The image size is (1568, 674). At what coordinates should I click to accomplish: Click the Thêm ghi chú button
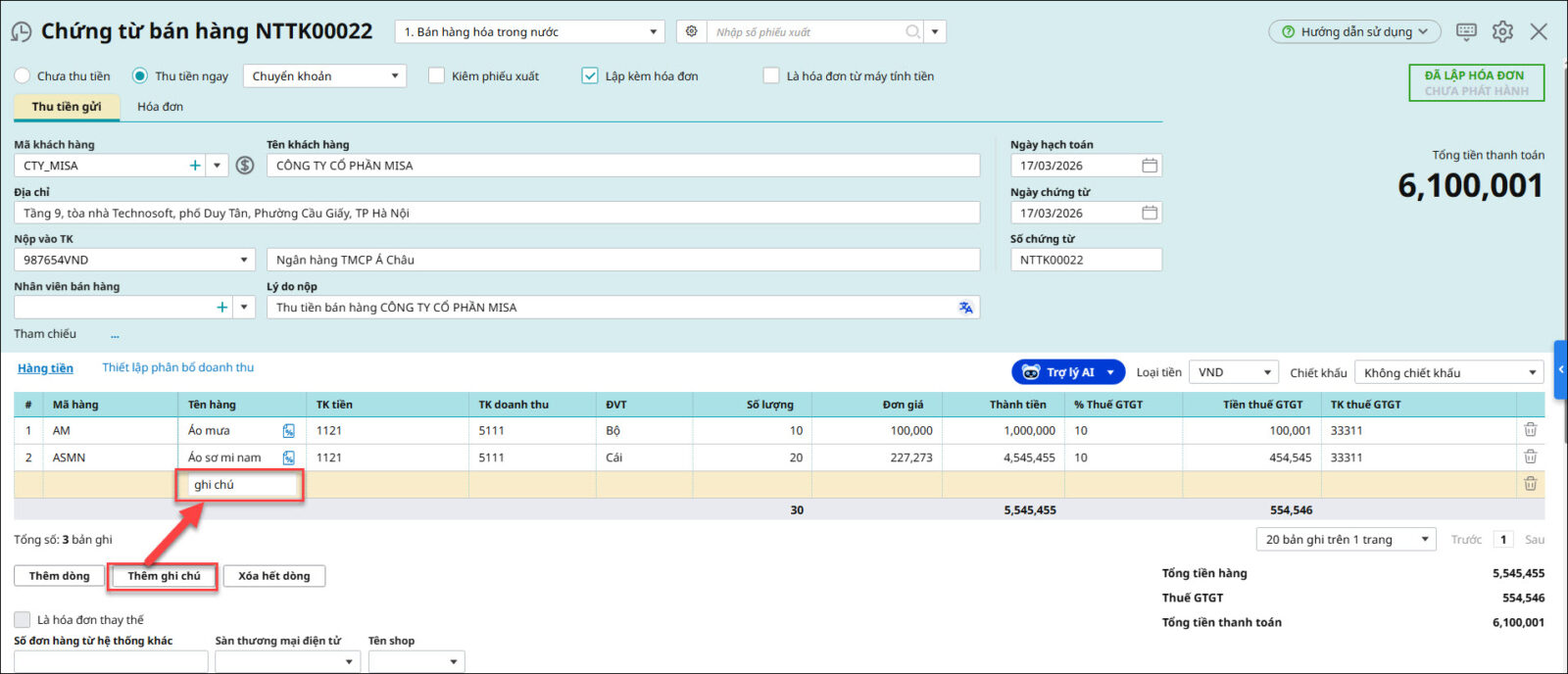[x=163, y=576]
